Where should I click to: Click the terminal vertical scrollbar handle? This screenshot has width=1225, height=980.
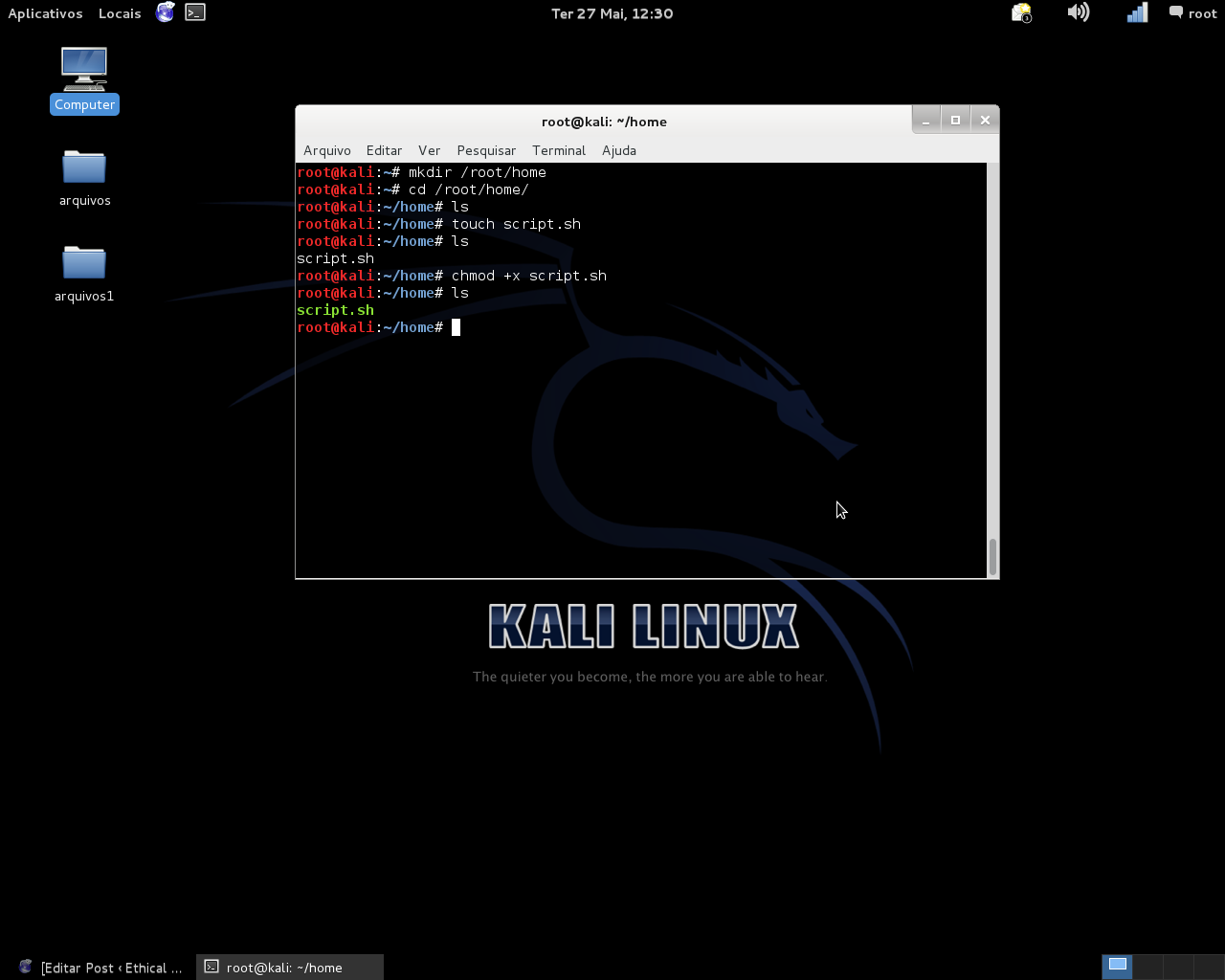[x=993, y=556]
